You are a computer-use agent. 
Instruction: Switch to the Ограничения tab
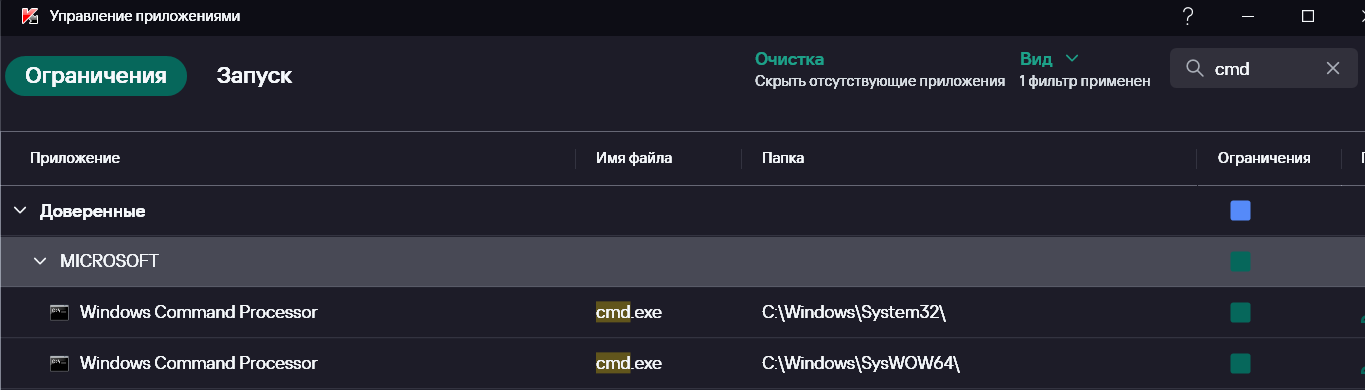tap(96, 76)
